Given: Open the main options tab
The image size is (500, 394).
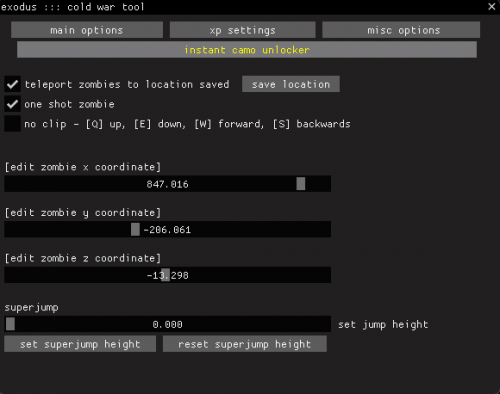Looking at the screenshot, I should 87,30.
